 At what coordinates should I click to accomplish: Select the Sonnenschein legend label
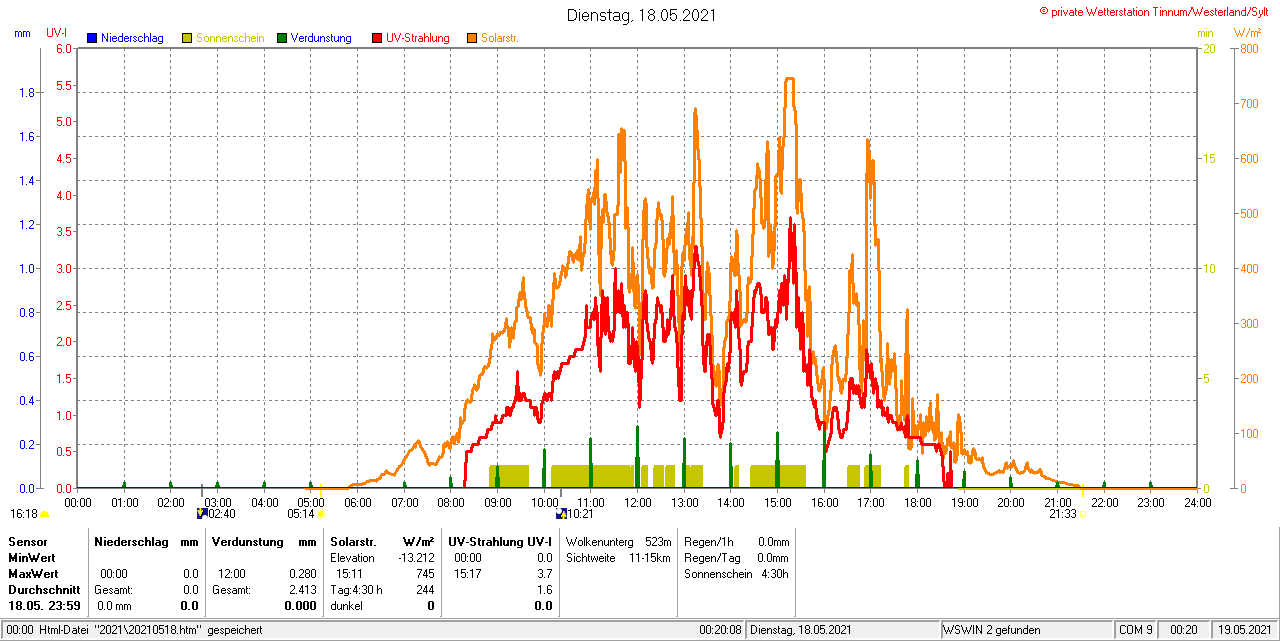click(230, 38)
